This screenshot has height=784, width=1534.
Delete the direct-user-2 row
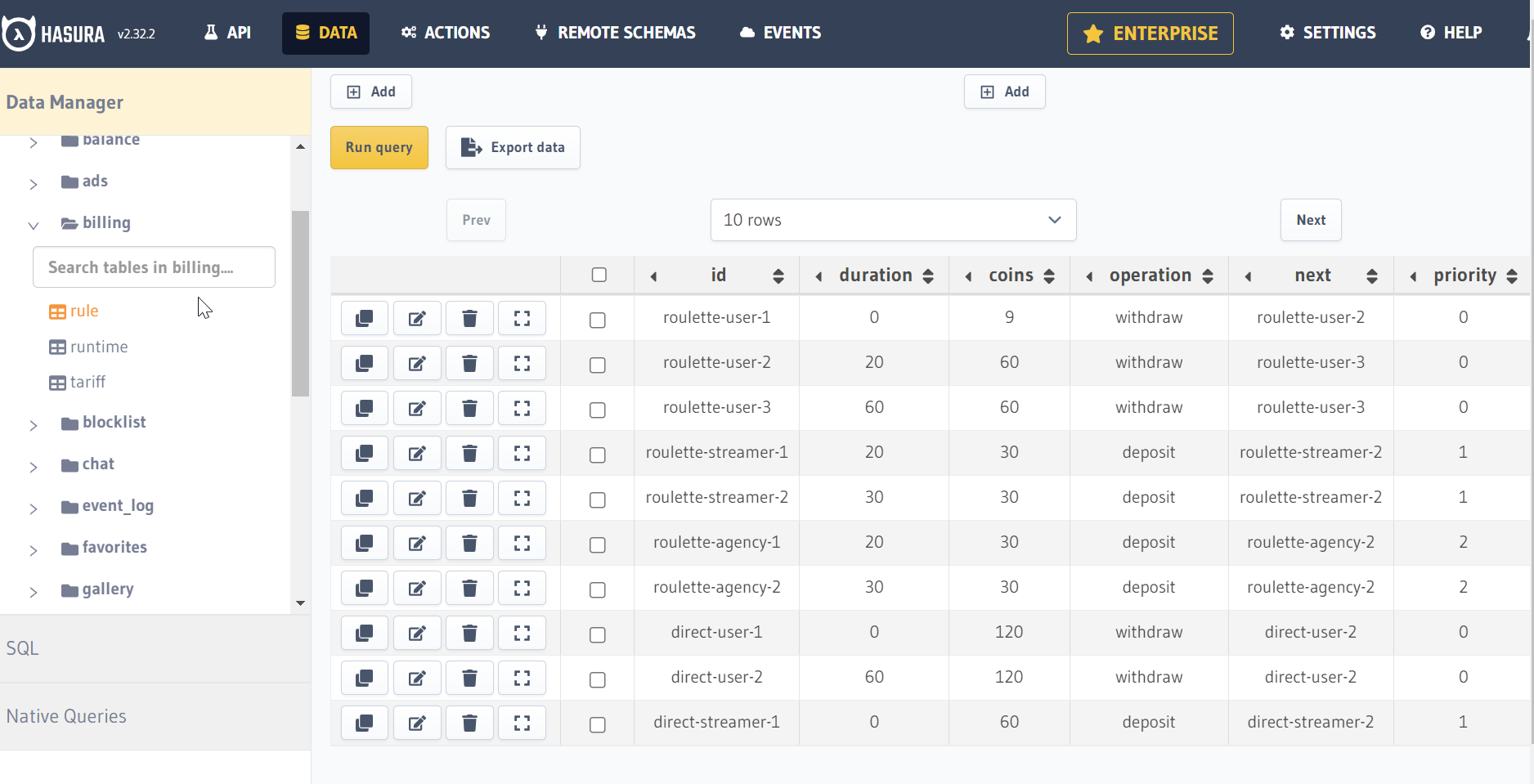(469, 678)
